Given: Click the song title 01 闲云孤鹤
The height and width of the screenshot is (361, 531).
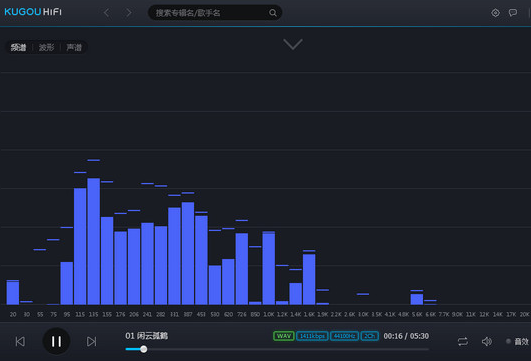Looking at the screenshot, I should tap(146, 336).
